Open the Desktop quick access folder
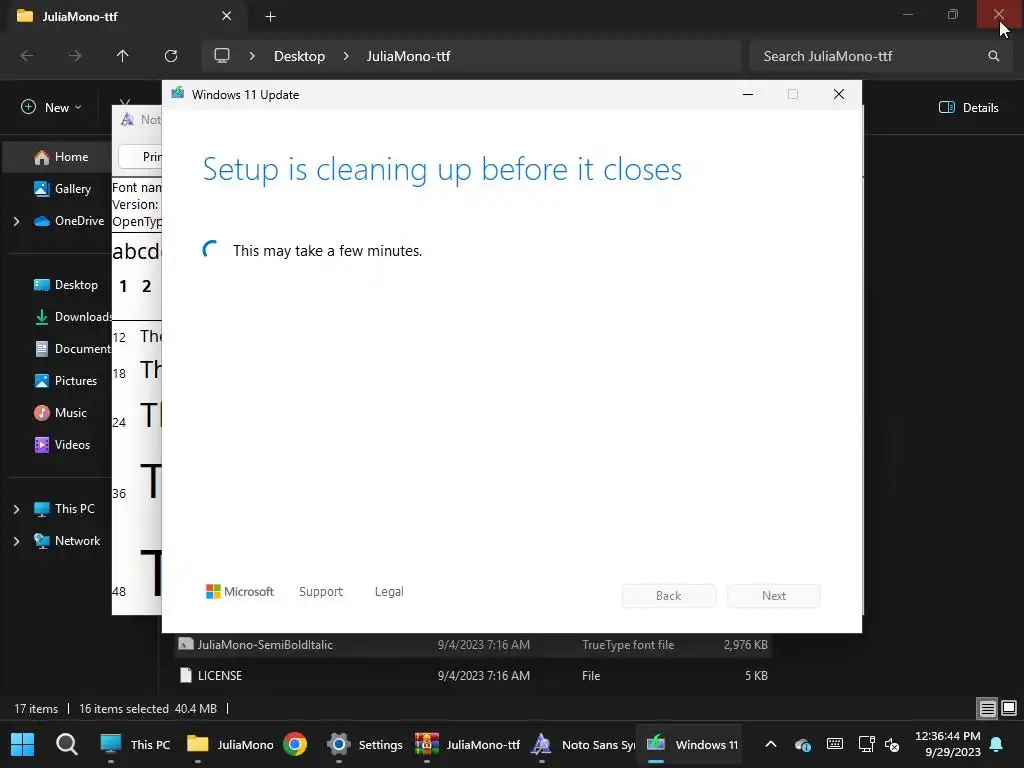The height and width of the screenshot is (768, 1024). [x=65, y=285]
